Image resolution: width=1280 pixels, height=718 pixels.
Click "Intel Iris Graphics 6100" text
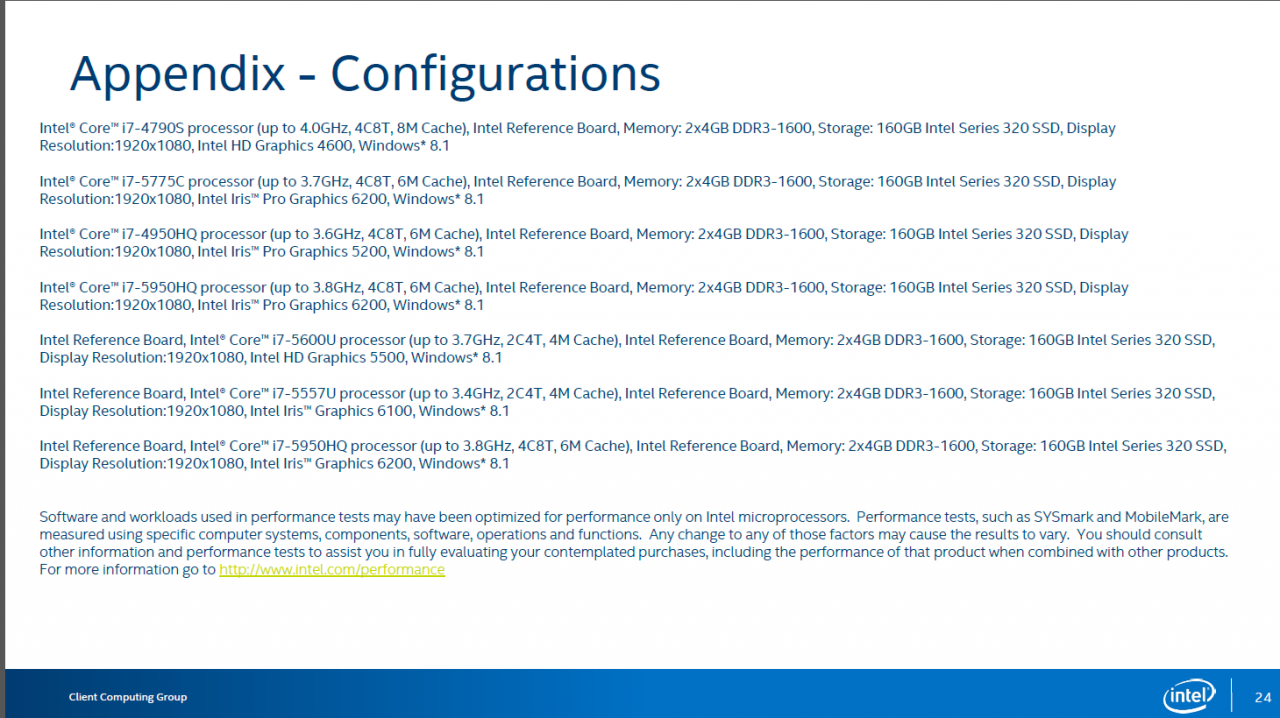pos(332,411)
